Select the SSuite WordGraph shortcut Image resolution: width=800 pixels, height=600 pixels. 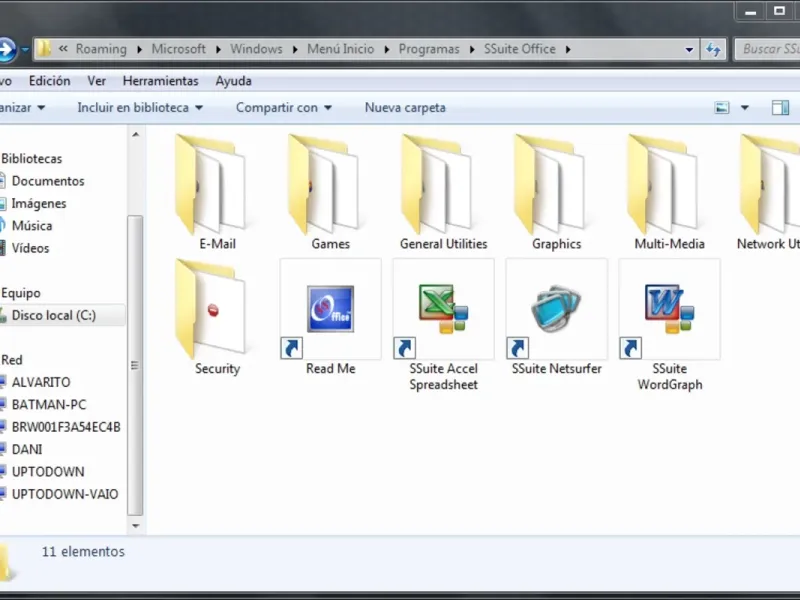tap(669, 324)
